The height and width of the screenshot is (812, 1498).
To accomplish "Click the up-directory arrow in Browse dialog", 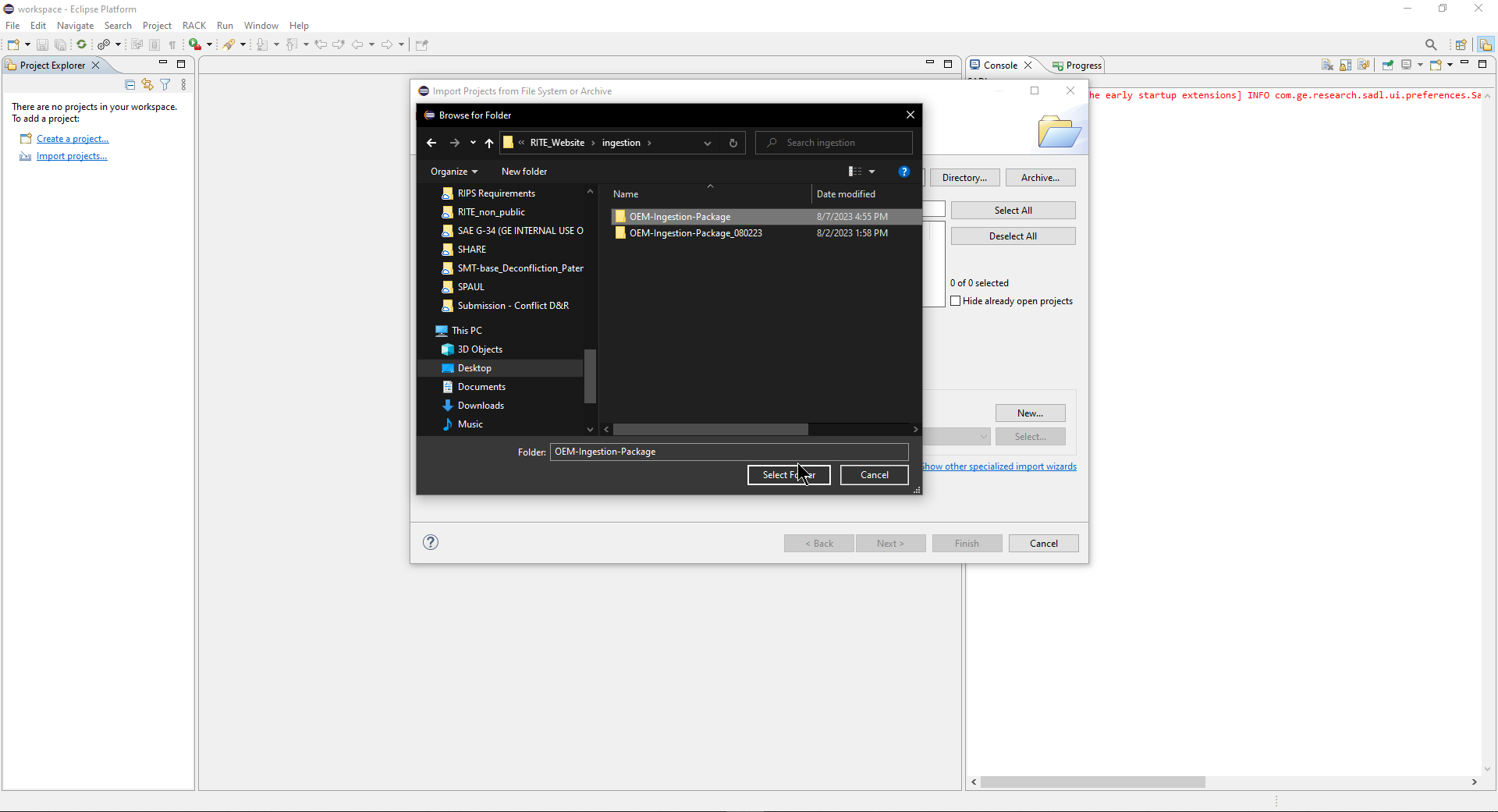I will 489,143.
